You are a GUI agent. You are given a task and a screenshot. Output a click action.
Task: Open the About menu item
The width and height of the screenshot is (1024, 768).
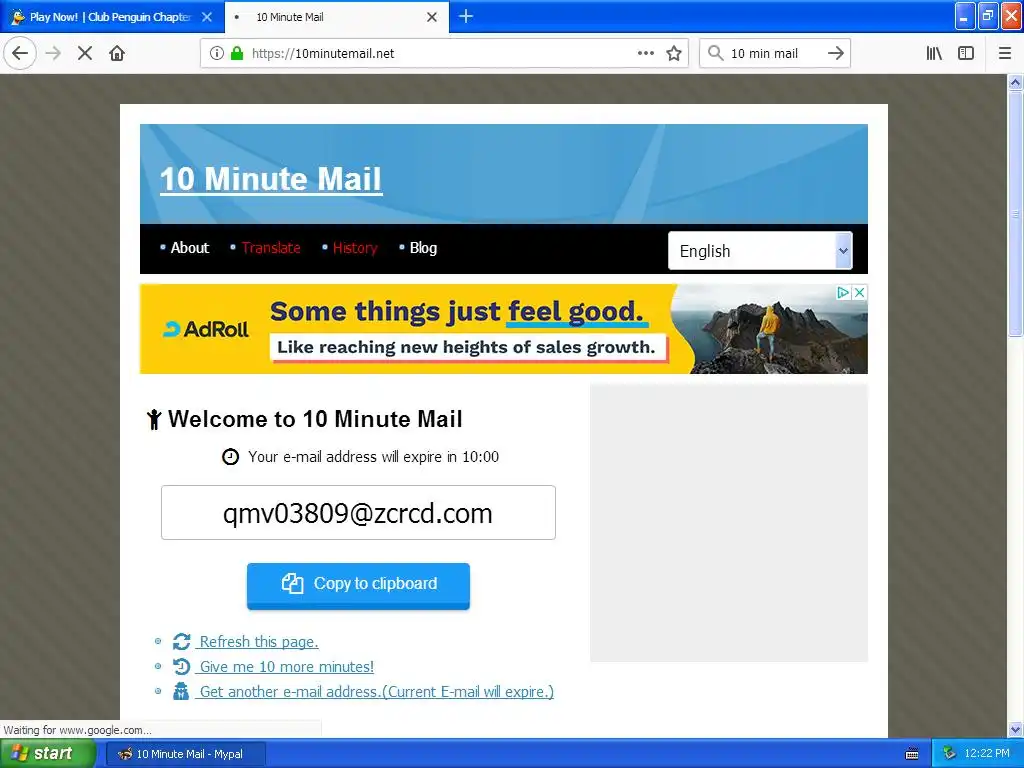click(189, 248)
